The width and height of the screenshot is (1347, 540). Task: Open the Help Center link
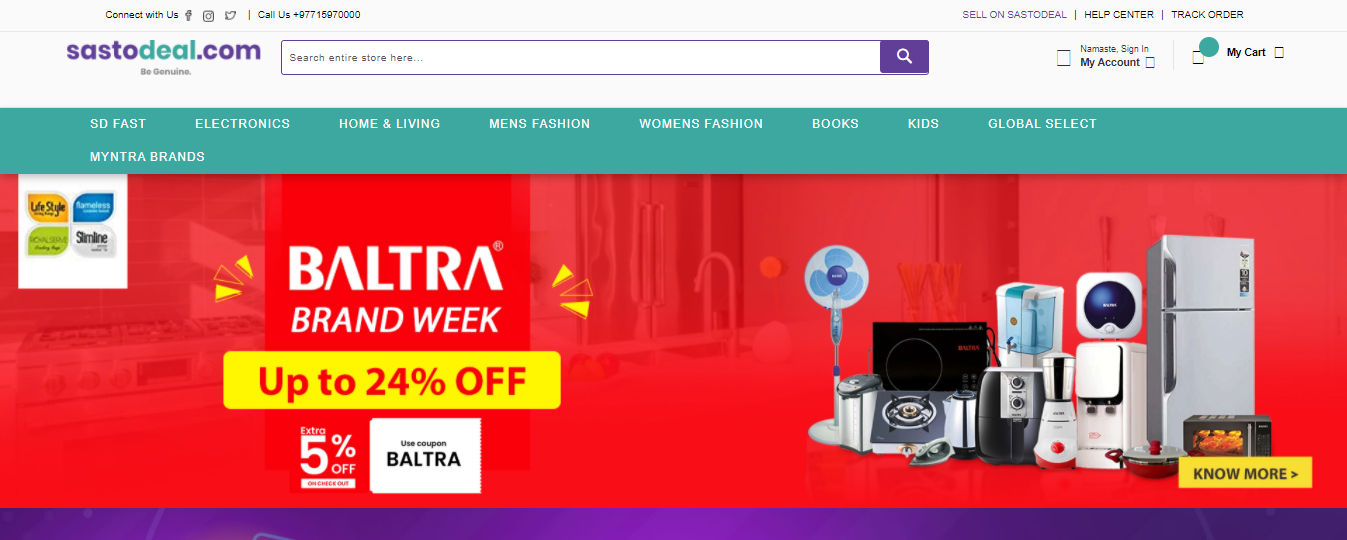click(x=1119, y=15)
